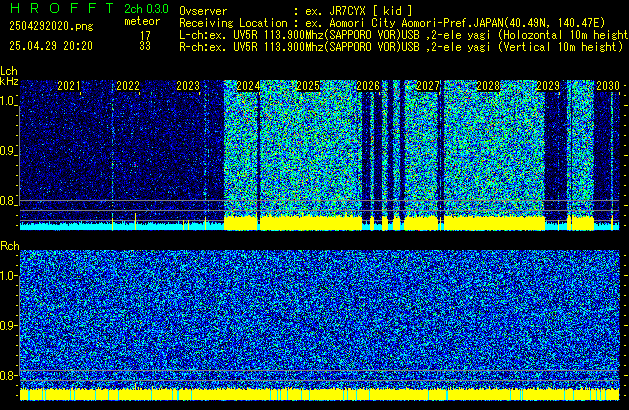Click the 2029 time marker
Screen dimensions: 629x410
[548, 86]
